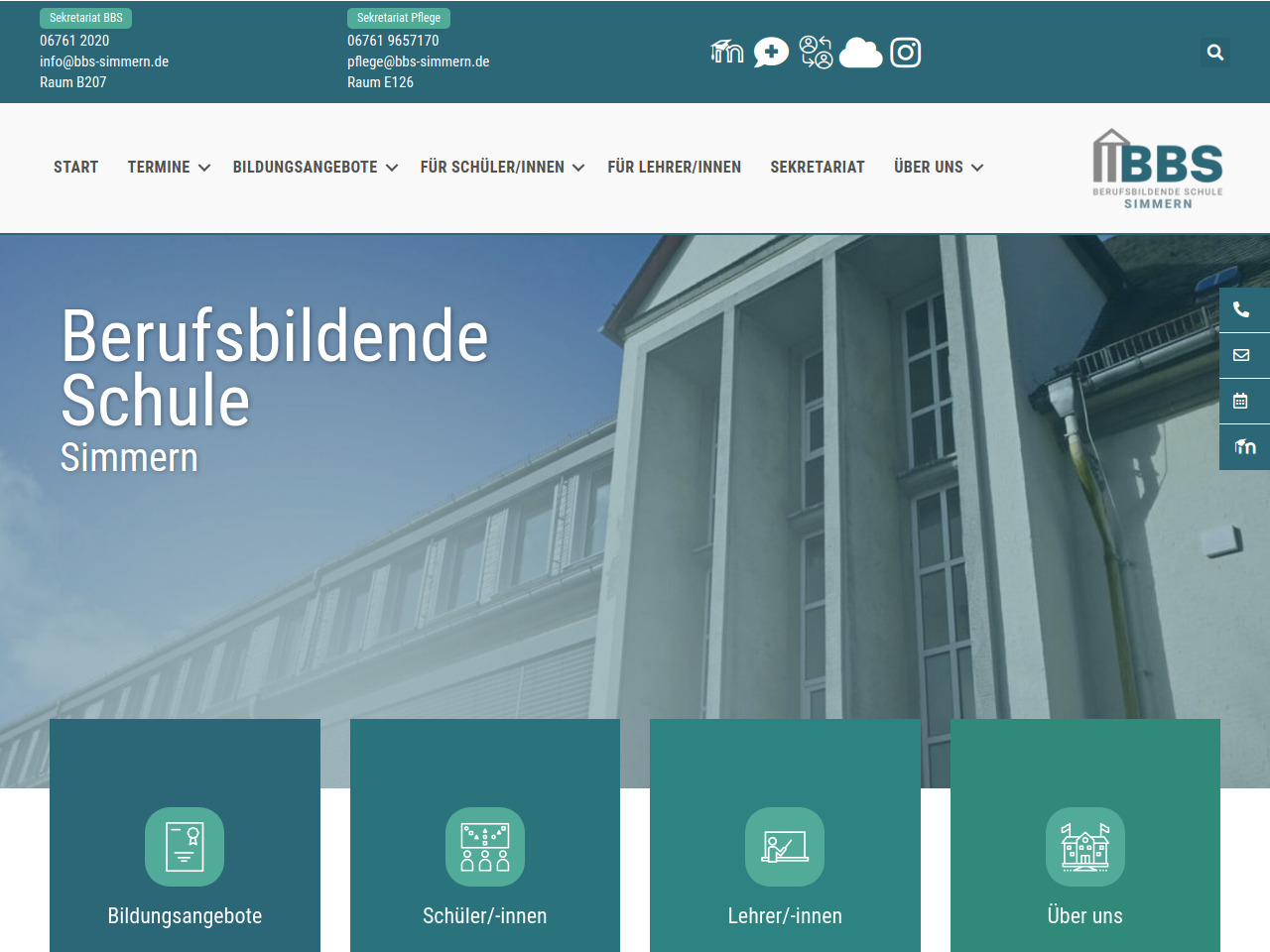Screen dimensions: 1270x952
Task: Expand the Über uns menu dropdown
Action: [x=938, y=167]
